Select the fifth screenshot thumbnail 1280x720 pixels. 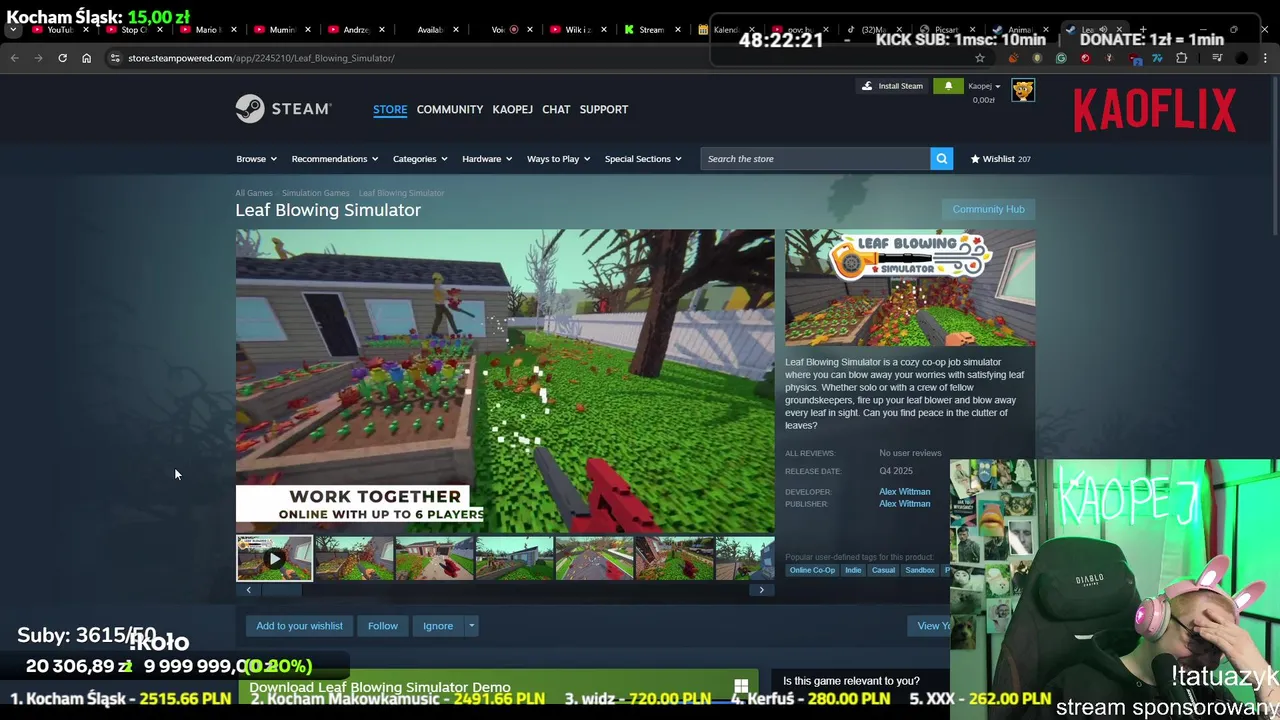pyautogui.click(x=594, y=559)
